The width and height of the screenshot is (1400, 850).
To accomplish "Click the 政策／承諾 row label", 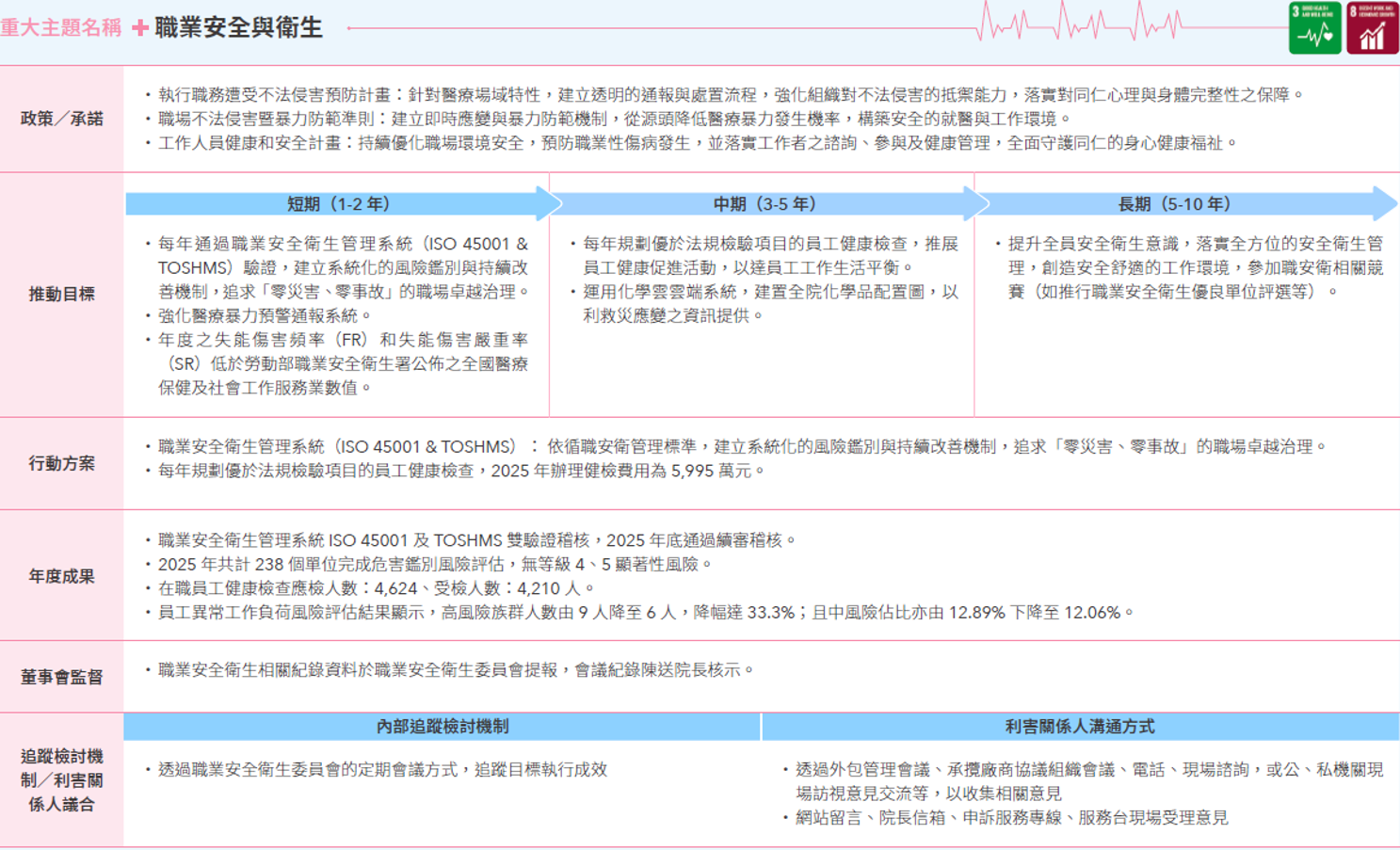I will coord(62,120).
